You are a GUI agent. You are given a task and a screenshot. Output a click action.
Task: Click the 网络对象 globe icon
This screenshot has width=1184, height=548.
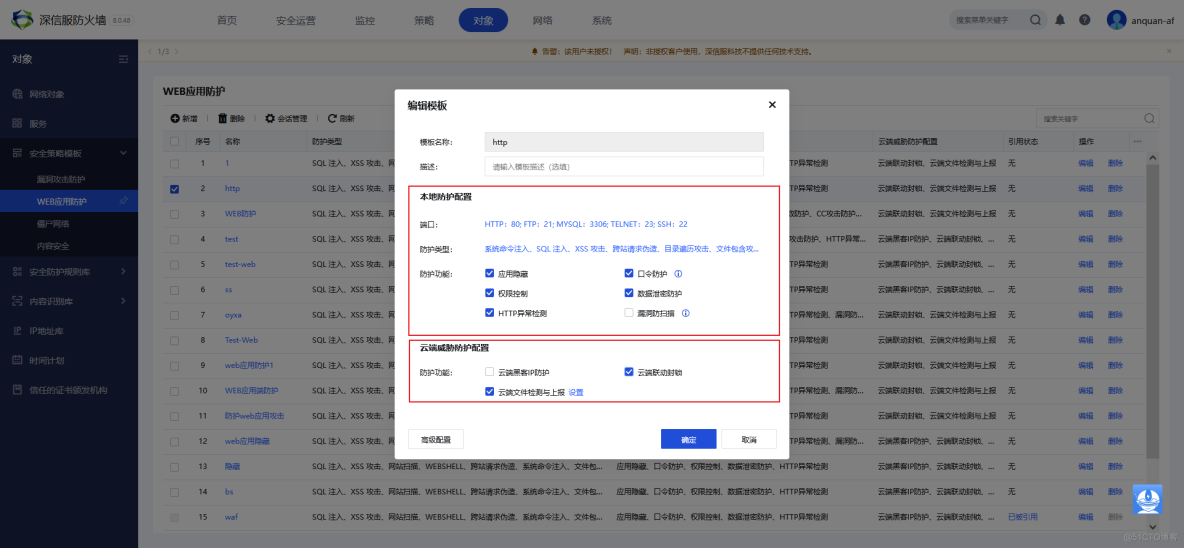(x=17, y=94)
